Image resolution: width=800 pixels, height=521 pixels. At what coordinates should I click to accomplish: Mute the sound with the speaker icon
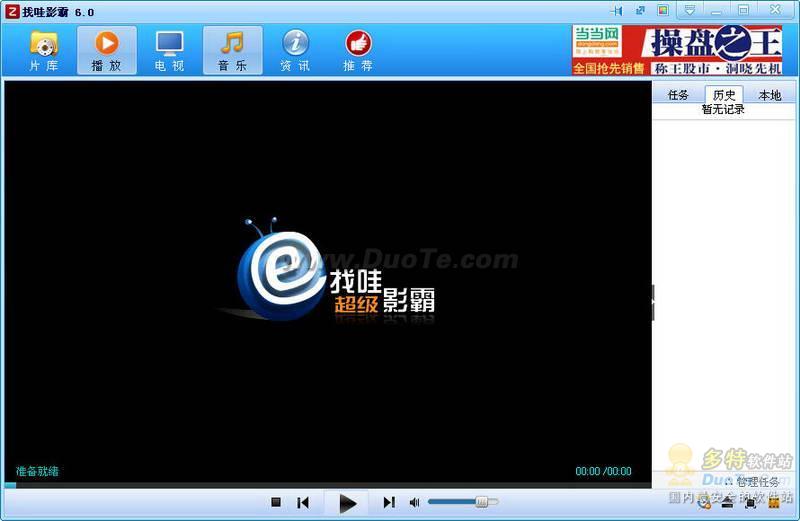coord(414,503)
